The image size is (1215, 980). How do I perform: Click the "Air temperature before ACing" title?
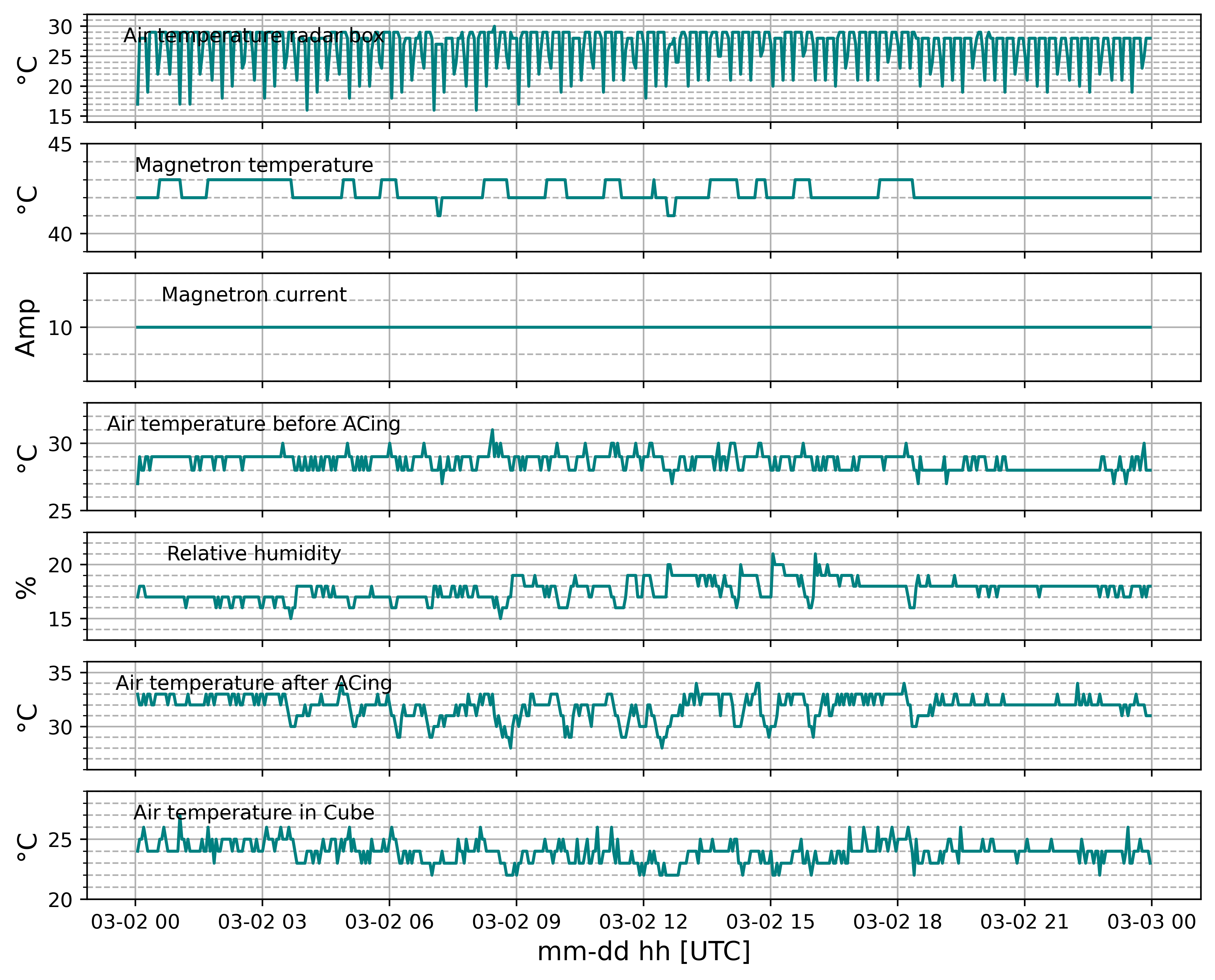(254, 423)
